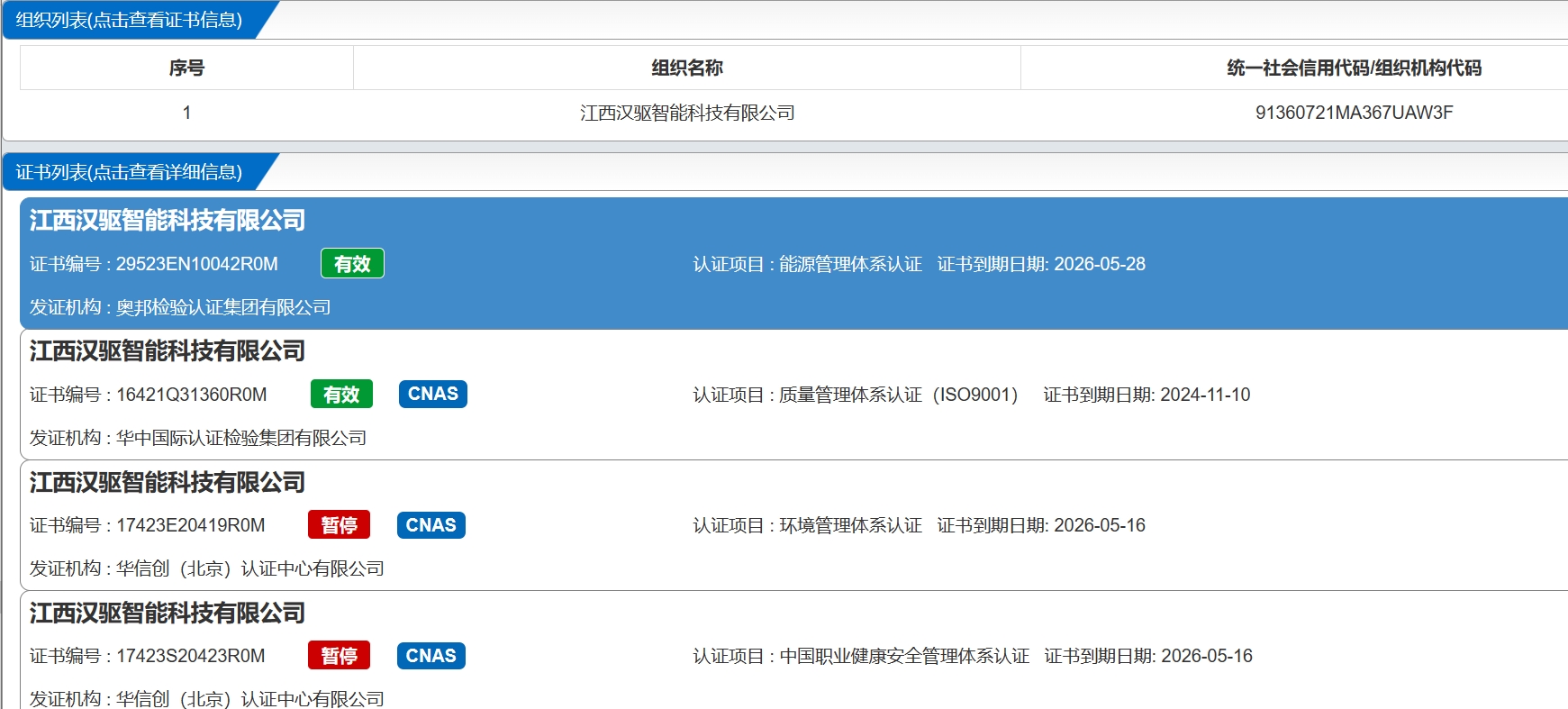Image resolution: width=1568 pixels, height=709 pixels.
Task: Open company title of certificate 17423S20423R0M
Action: [168, 613]
